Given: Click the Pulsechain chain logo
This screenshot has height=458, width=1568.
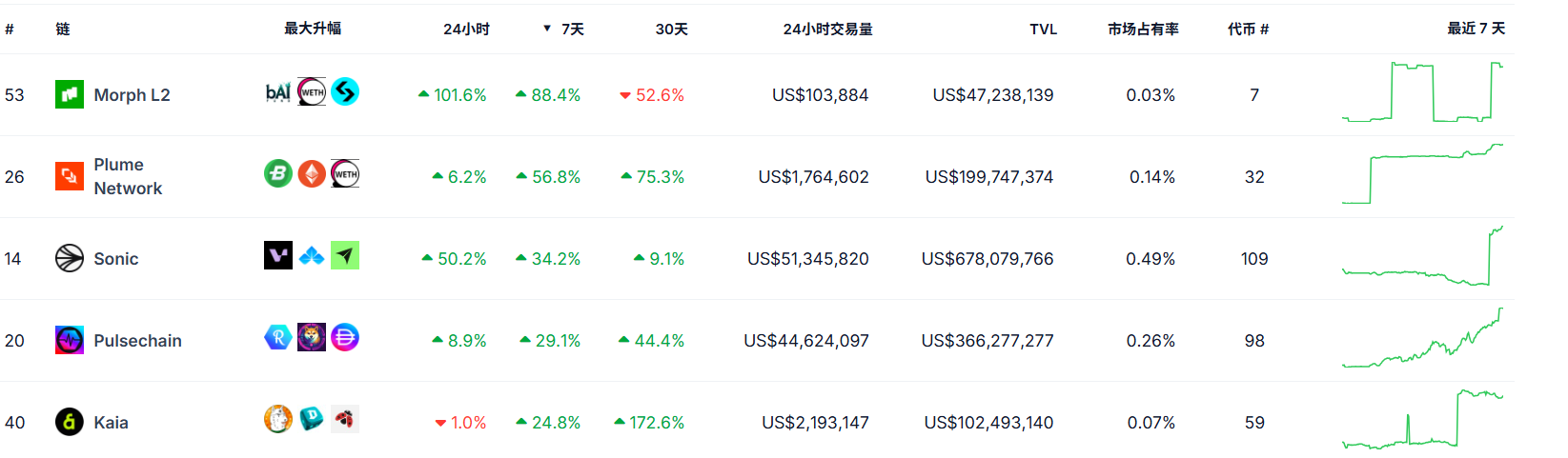Looking at the screenshot, I should [70, 340].
